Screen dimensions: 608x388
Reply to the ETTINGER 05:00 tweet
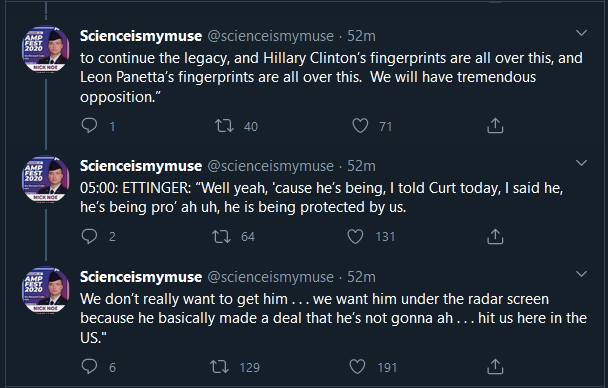point(90,236)
